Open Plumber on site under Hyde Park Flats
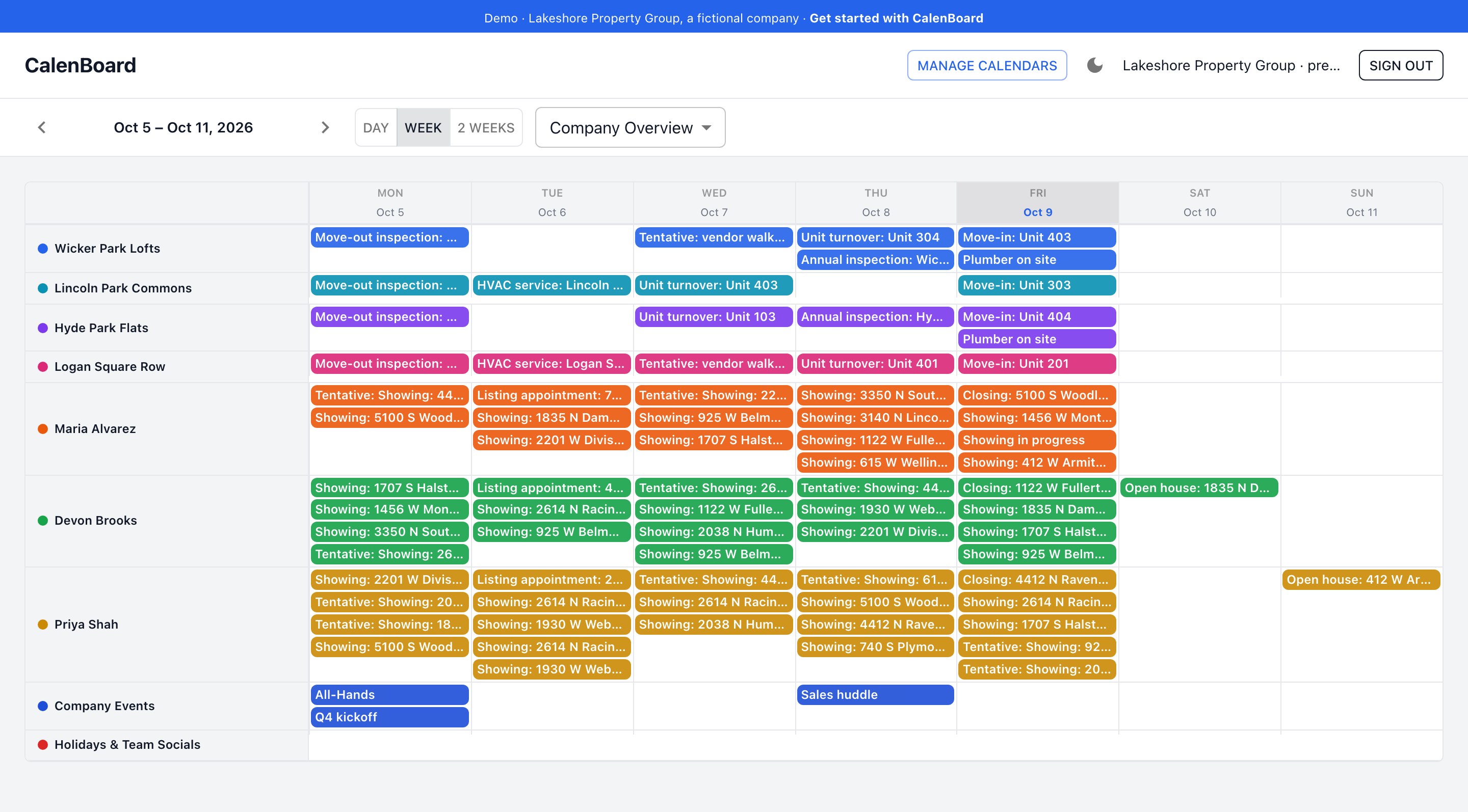 pyautogui.click(x=1037, y=339)
